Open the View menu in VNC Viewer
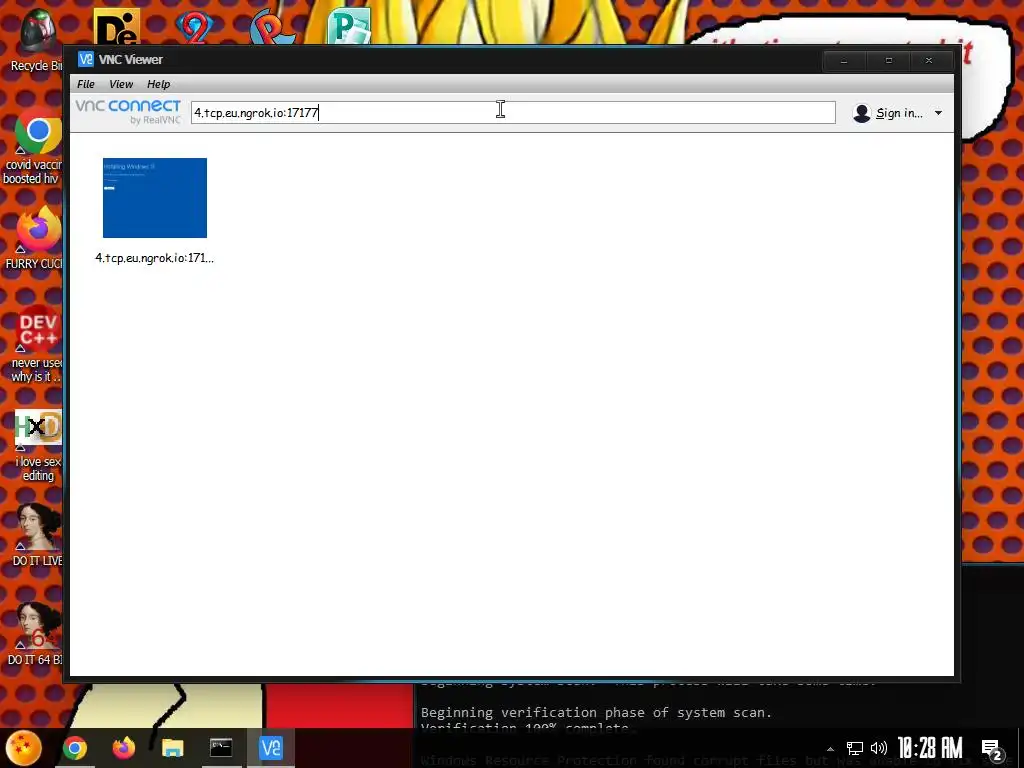The width and height of the screenshot is (1024, 768). point(121,84)
